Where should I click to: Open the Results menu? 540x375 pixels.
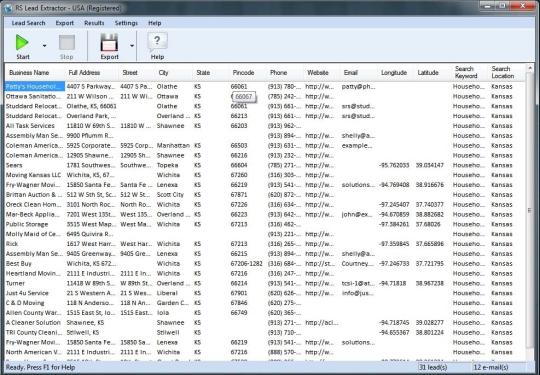[x=94, y=23]
